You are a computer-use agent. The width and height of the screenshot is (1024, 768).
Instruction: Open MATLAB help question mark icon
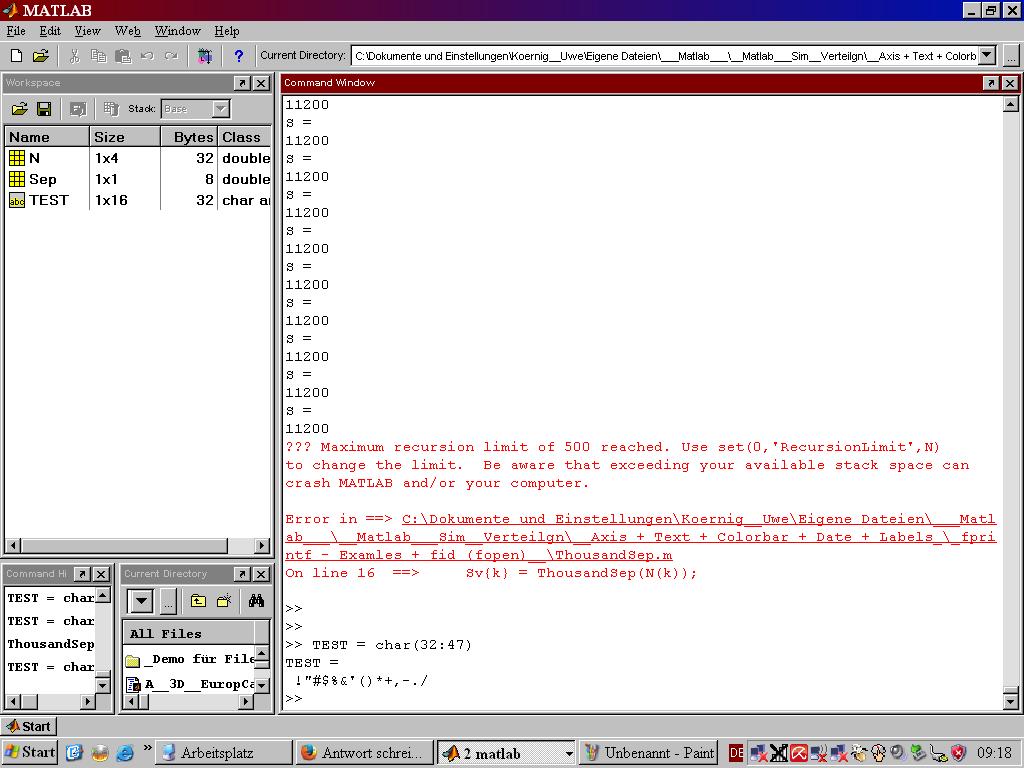[238, 56]
